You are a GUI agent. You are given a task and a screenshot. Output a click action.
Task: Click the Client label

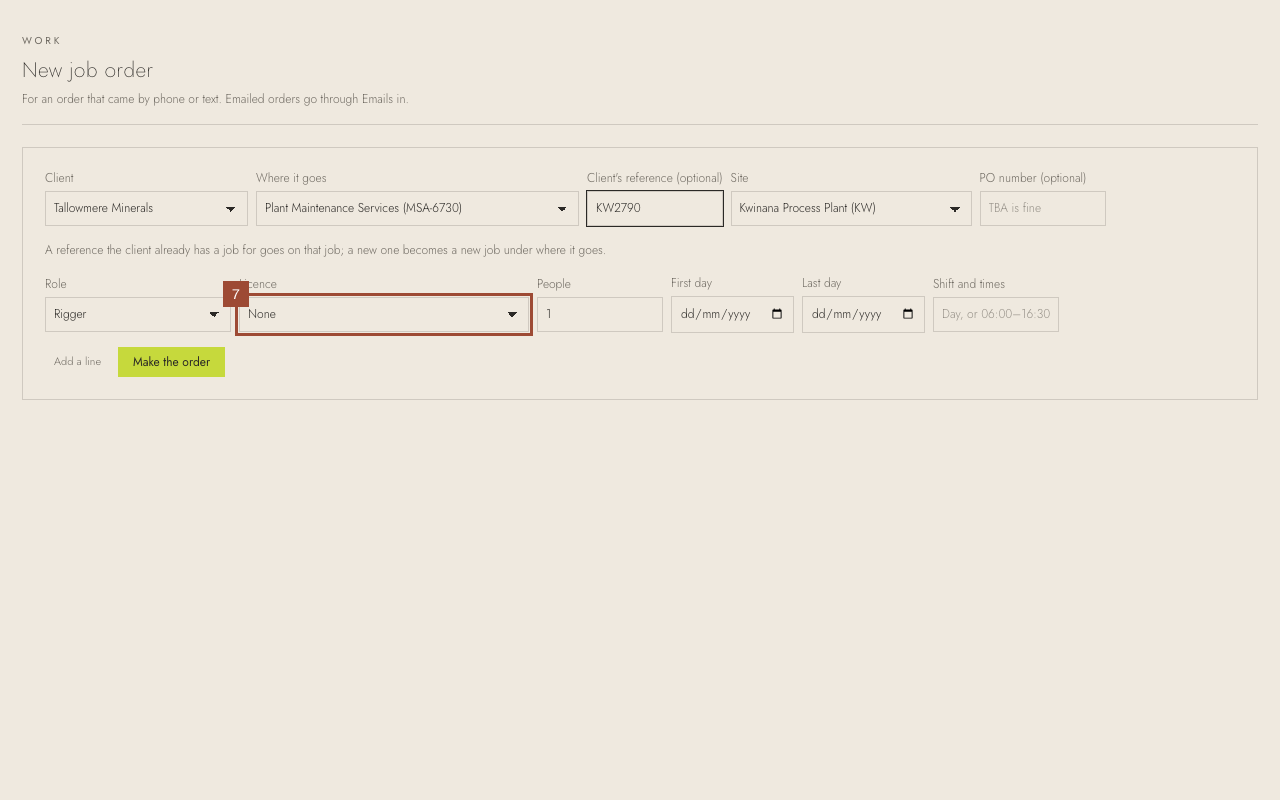click(59, 178)
